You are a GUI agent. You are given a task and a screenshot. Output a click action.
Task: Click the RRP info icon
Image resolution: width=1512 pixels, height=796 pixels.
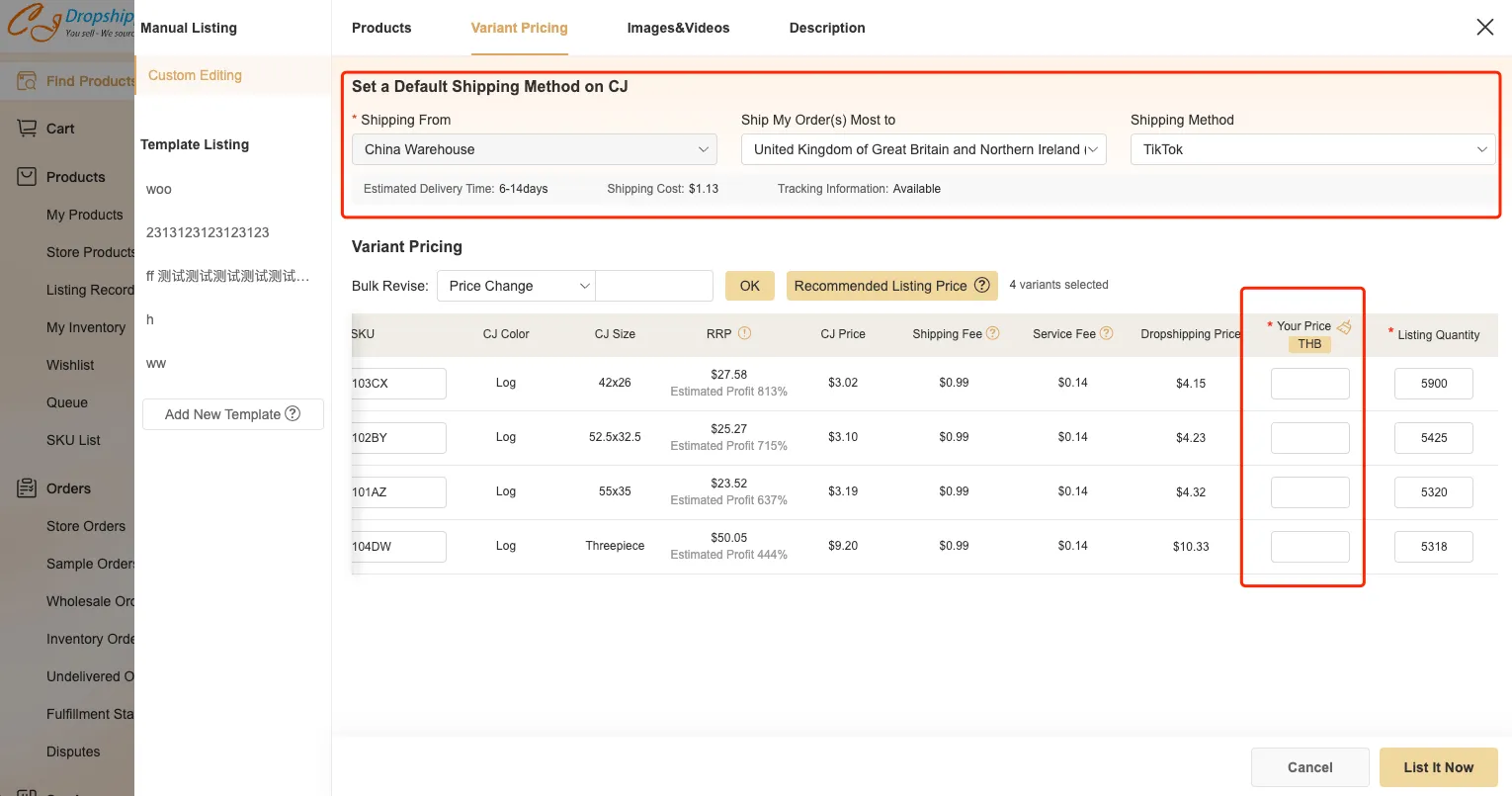pos(745,333)
